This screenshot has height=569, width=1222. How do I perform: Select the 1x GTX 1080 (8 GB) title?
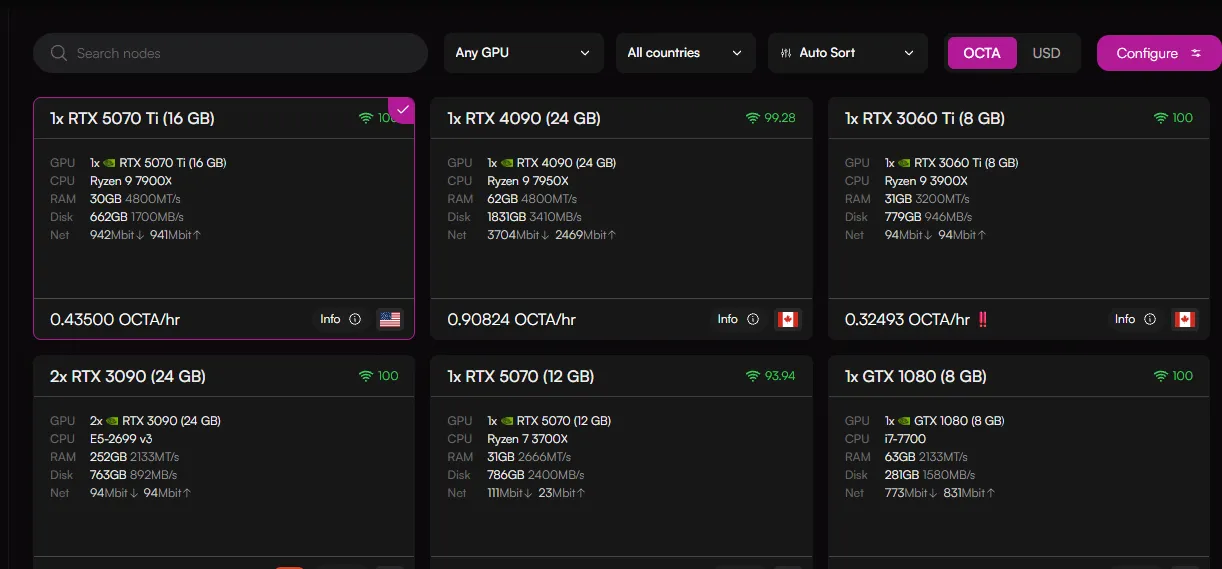(x=915, y=376)
